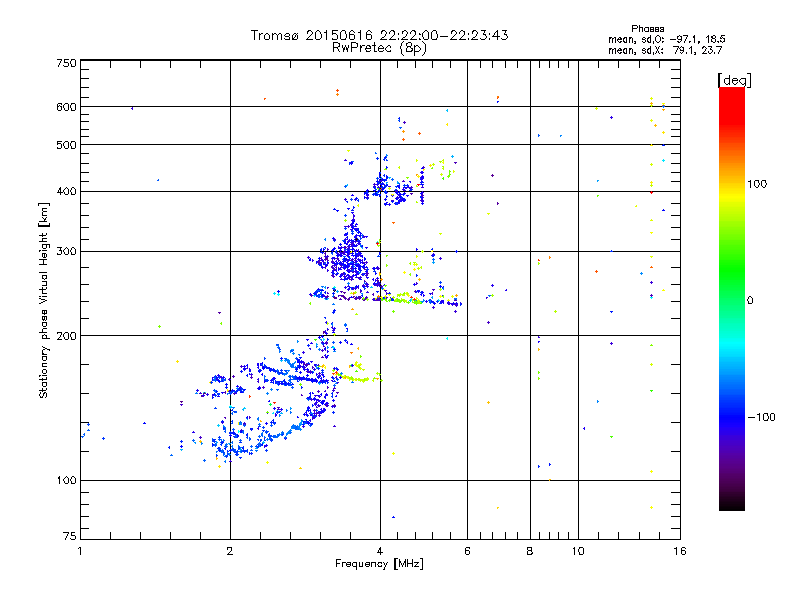
Task: Click the y-axis tick label '500'
Action: coord(67,145)
